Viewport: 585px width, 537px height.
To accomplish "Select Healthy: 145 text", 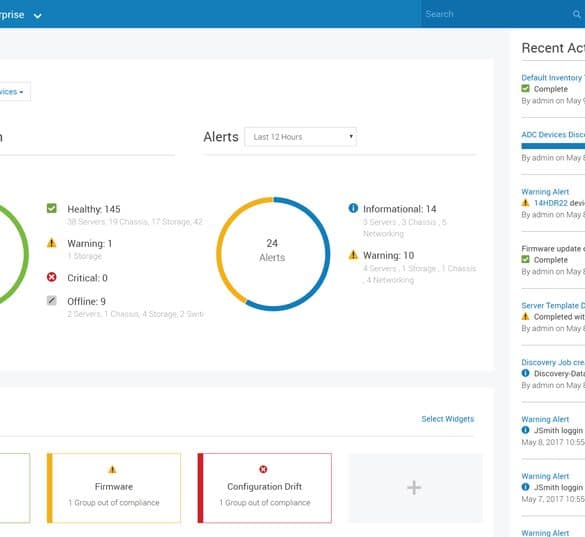I will [94, 209].
